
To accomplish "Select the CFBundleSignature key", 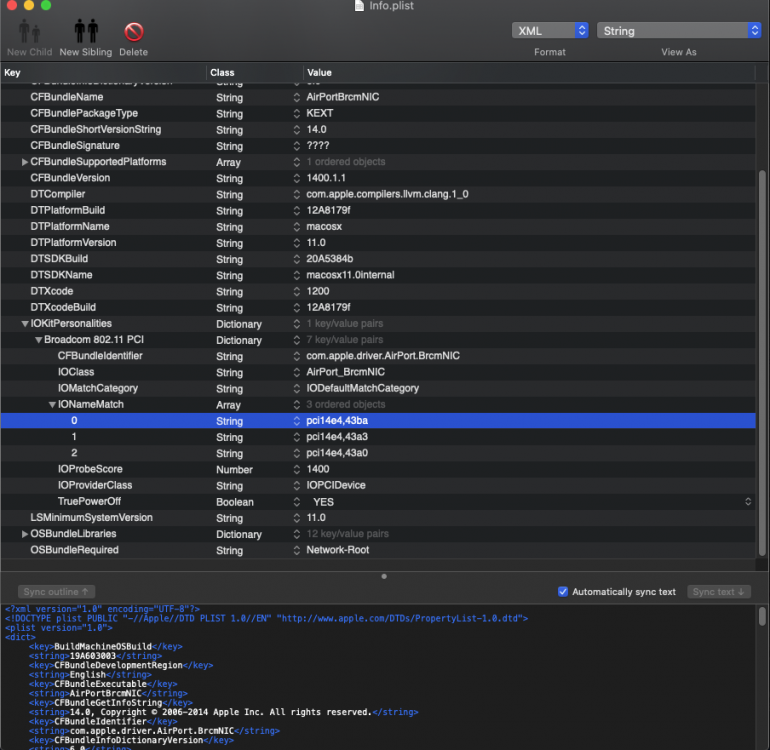I will 75,146.
